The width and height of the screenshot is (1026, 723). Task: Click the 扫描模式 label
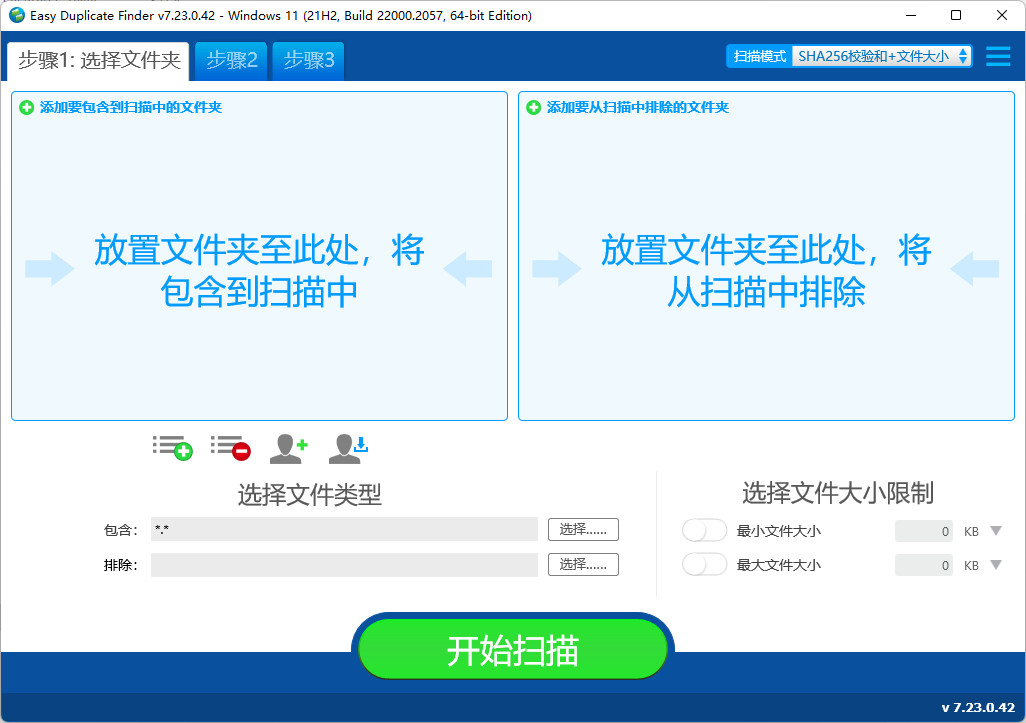click(x=760, y=56)
